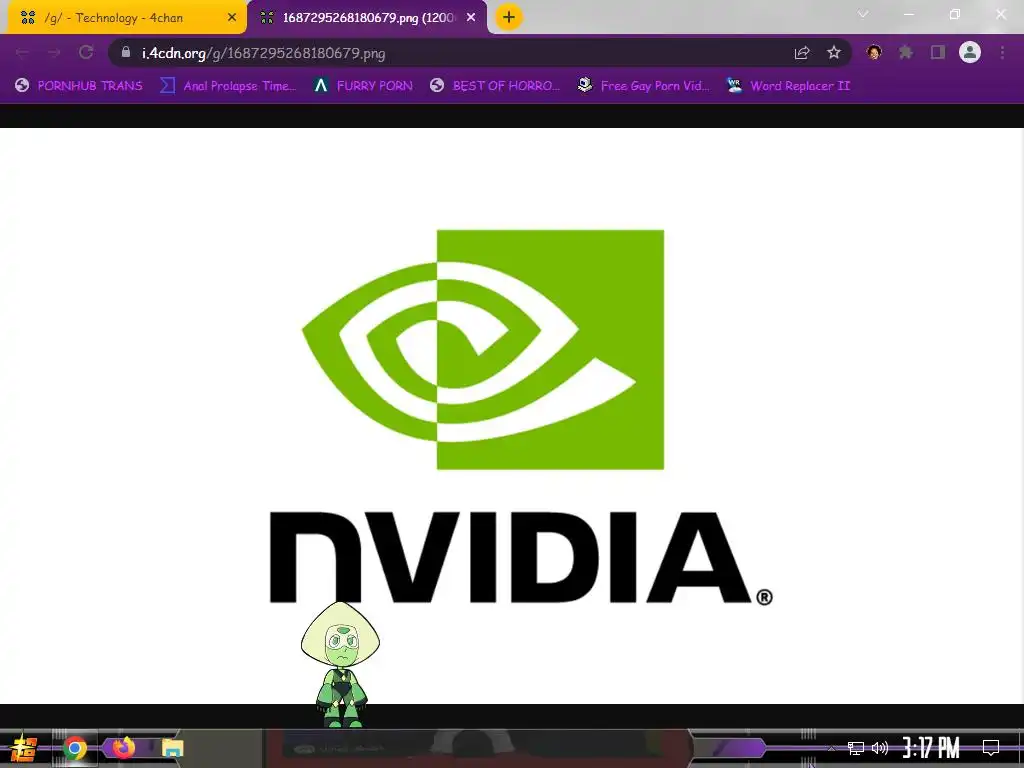Restore down the Chrome window
This screenshot has width=1024, height=768.
[955, 14]
